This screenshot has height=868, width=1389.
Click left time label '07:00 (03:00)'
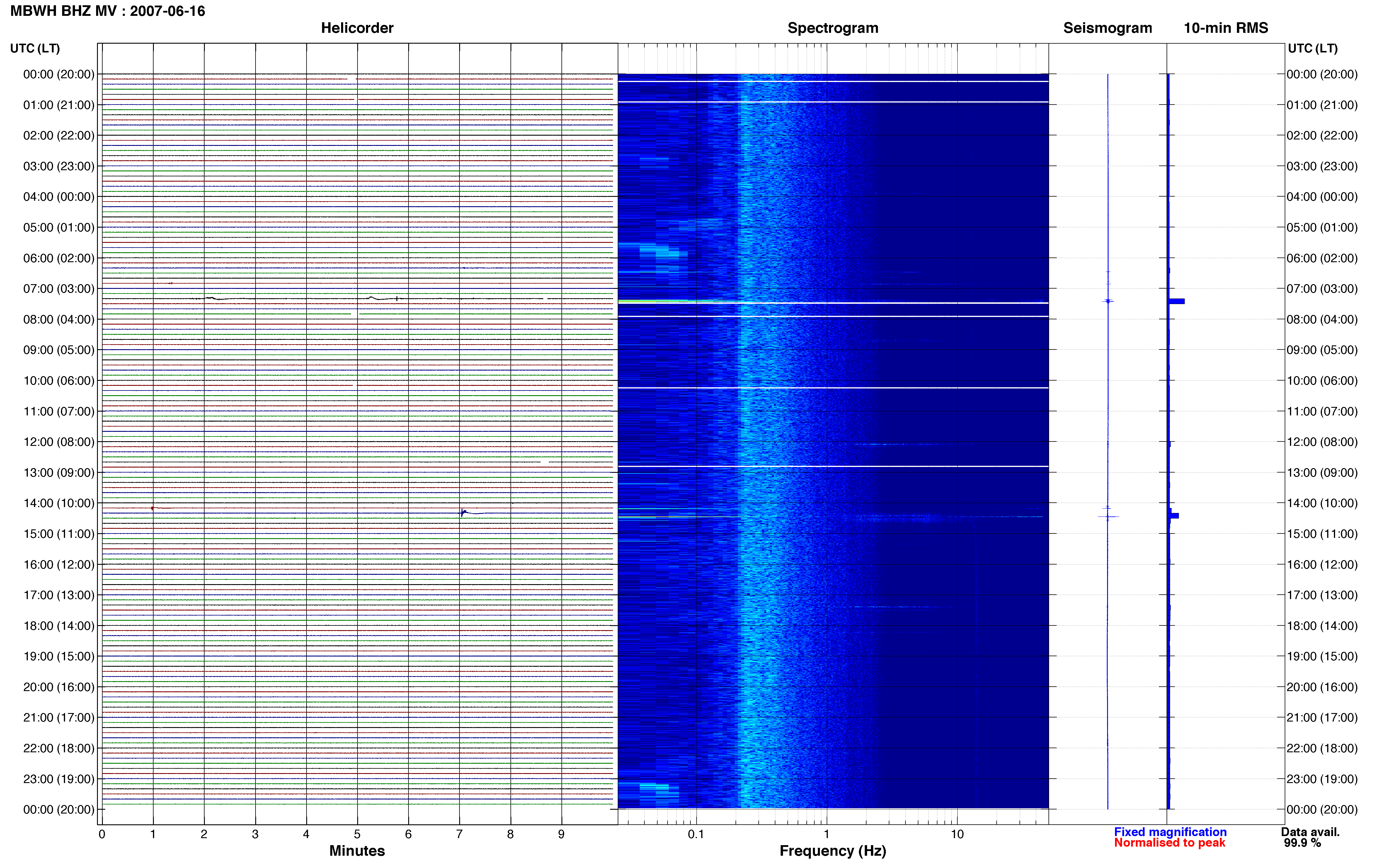59,289
